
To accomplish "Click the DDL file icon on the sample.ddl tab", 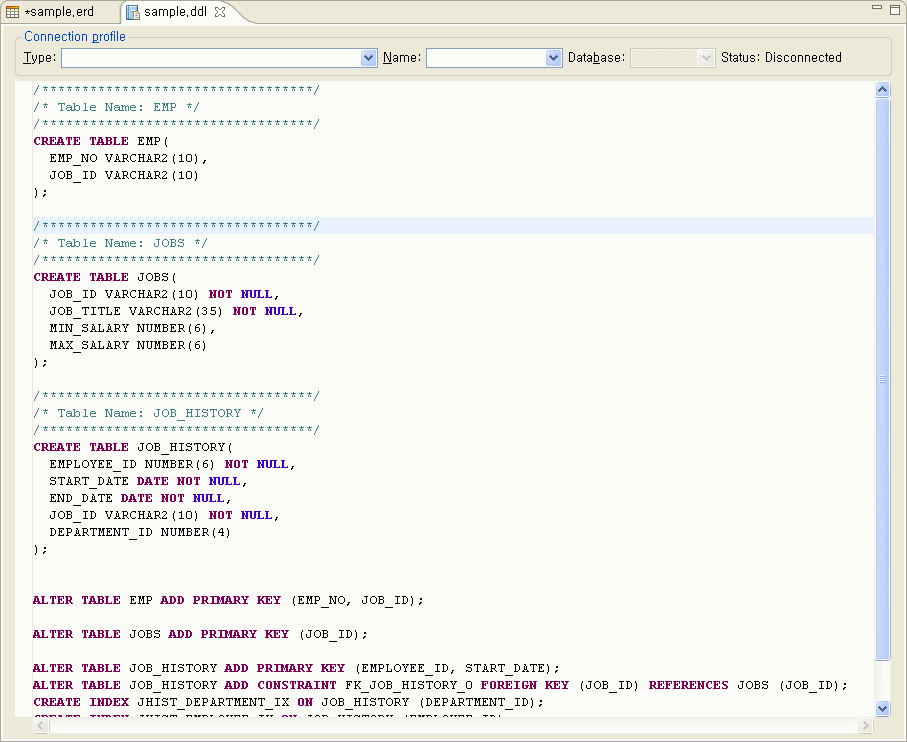I will pyautogui.click(x=132, y=11).
